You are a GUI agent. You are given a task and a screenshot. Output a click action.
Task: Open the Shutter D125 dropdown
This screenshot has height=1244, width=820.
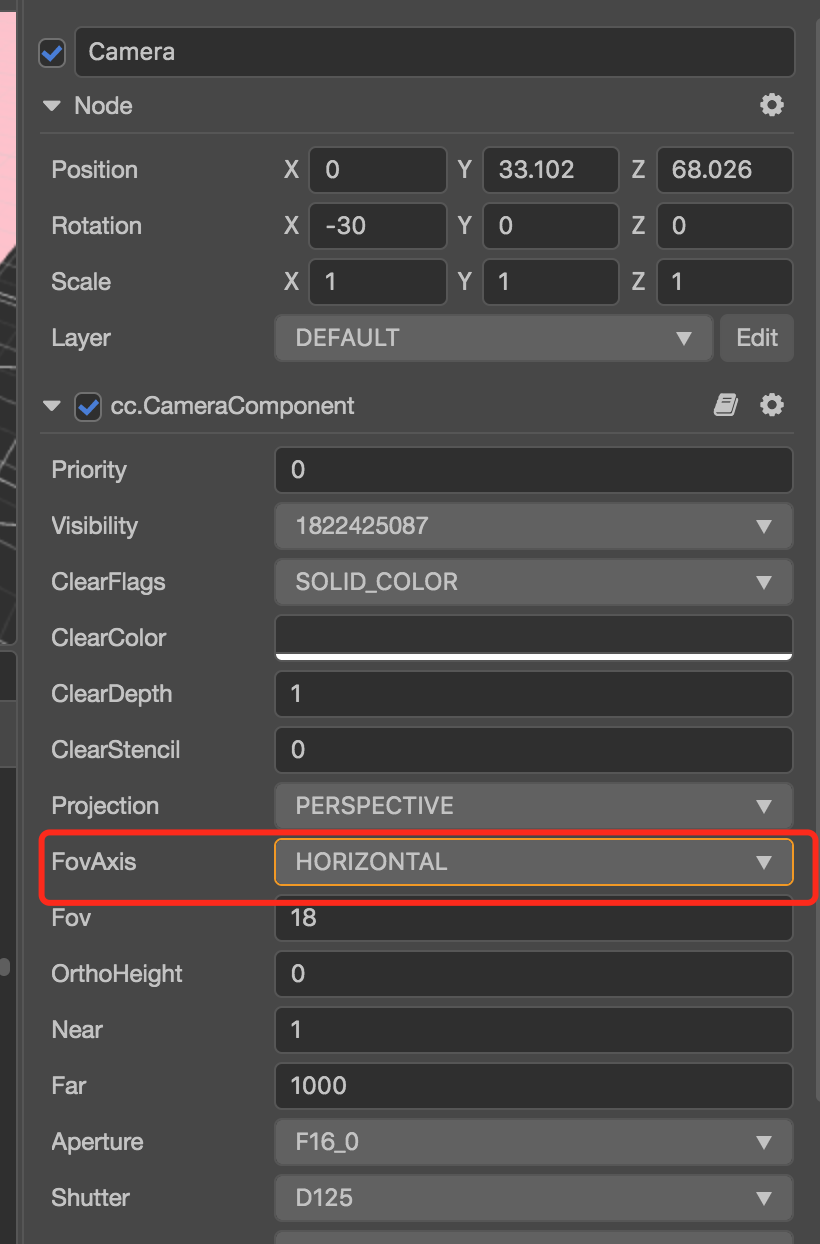[533, 1198]
